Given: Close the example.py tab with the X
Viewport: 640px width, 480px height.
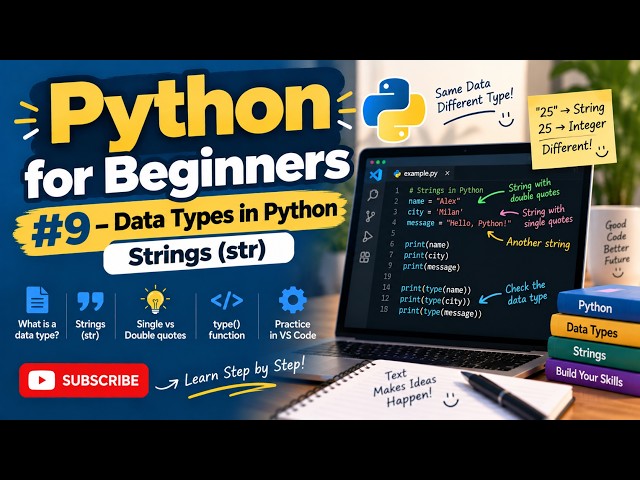Looking at the screenshot, I should pyautogui.click(x=447, y=173).
